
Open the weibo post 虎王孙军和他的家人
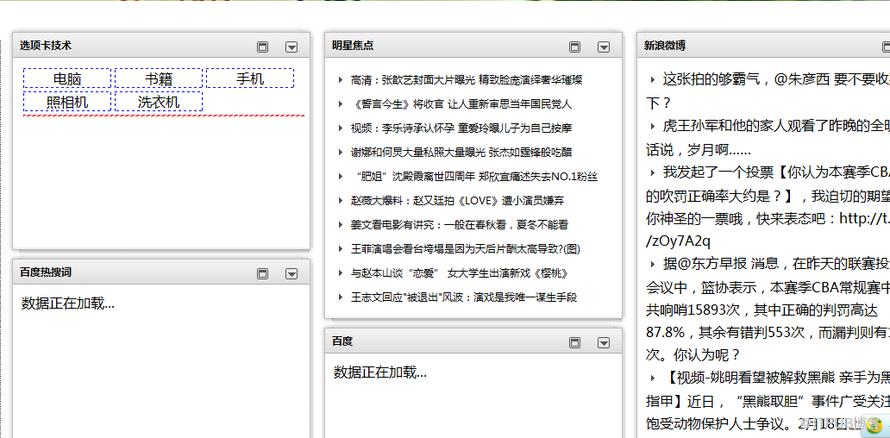point(767,138)
